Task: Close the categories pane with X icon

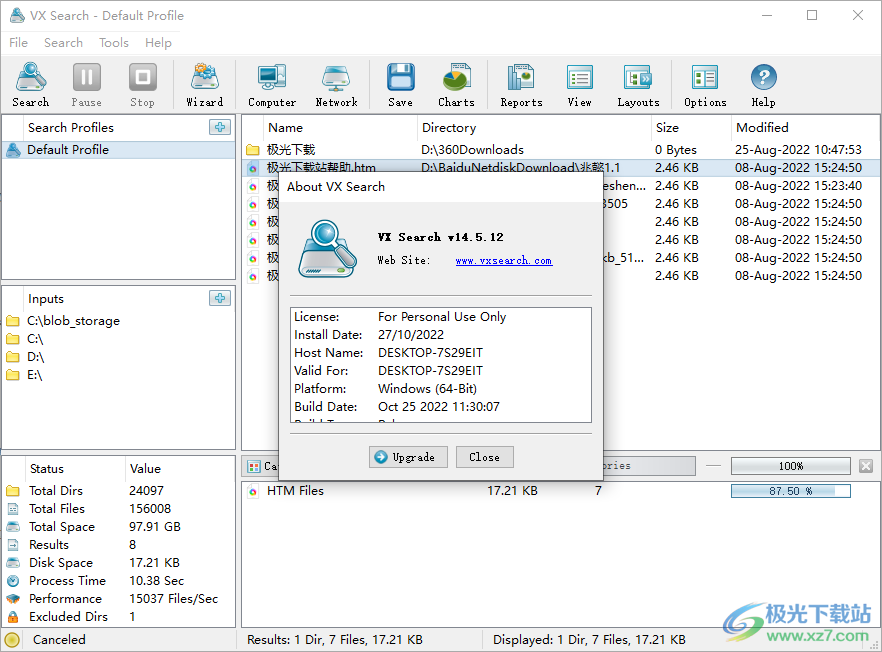Action: [866, 466]
